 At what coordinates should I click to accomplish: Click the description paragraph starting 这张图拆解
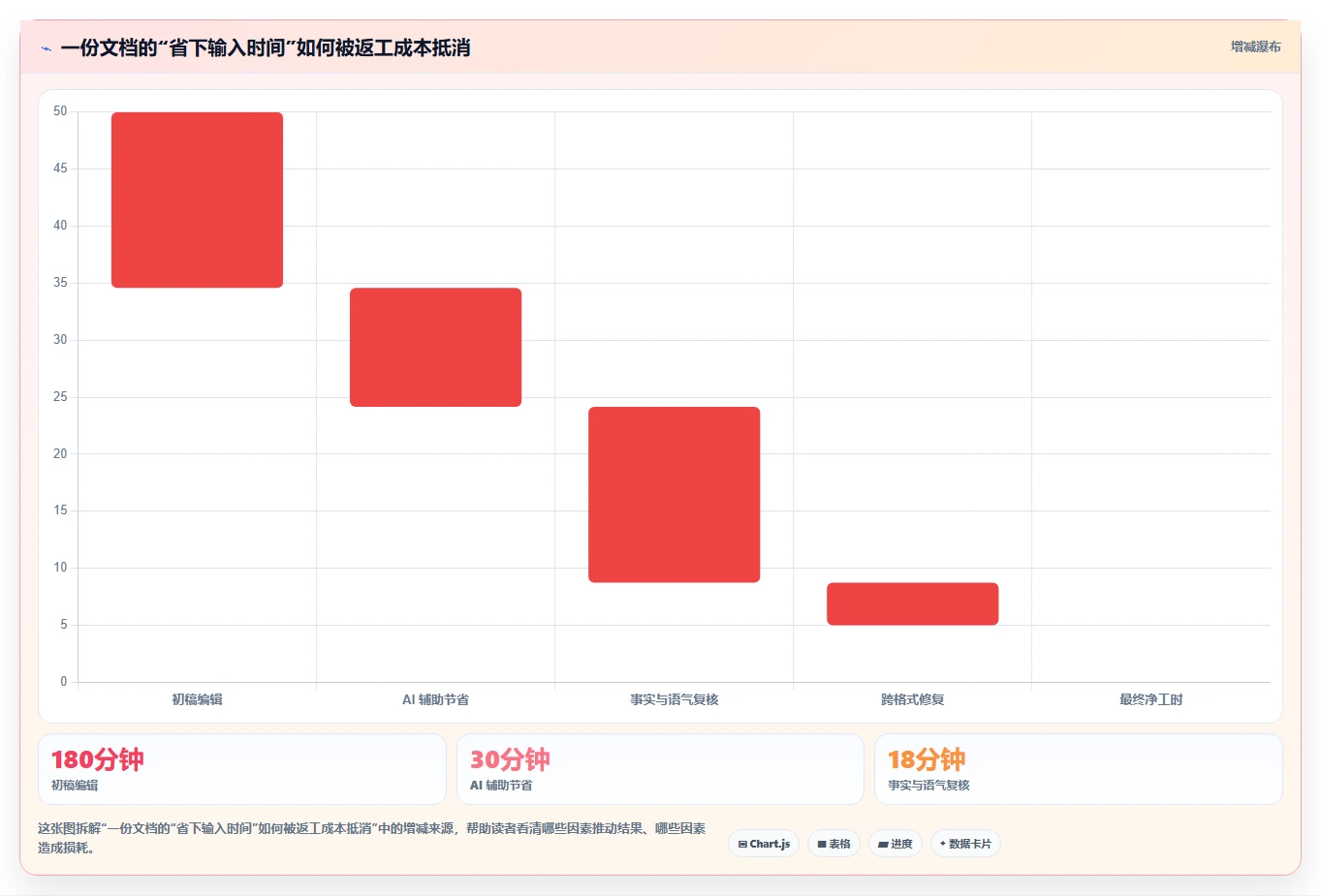[x=371, y=838]
